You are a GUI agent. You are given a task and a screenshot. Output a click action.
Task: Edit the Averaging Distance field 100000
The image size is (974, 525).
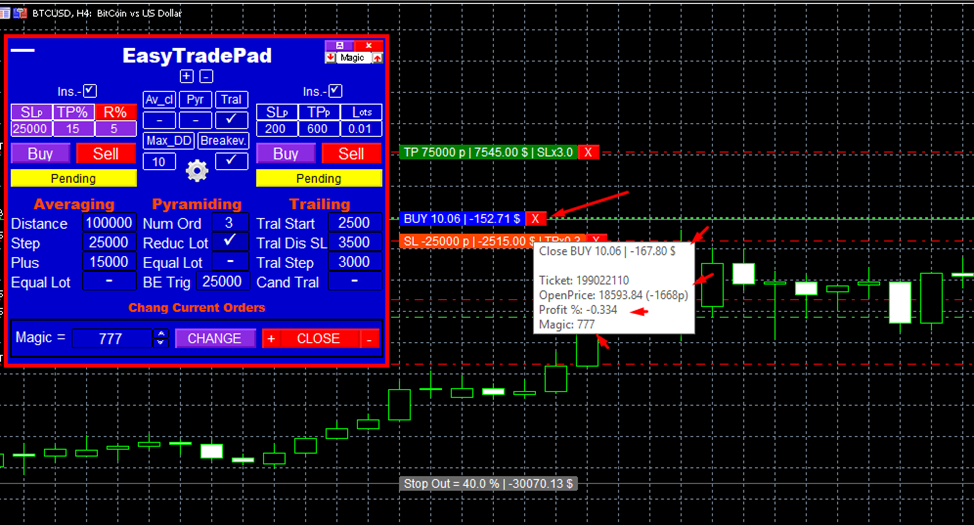[109, 222]
